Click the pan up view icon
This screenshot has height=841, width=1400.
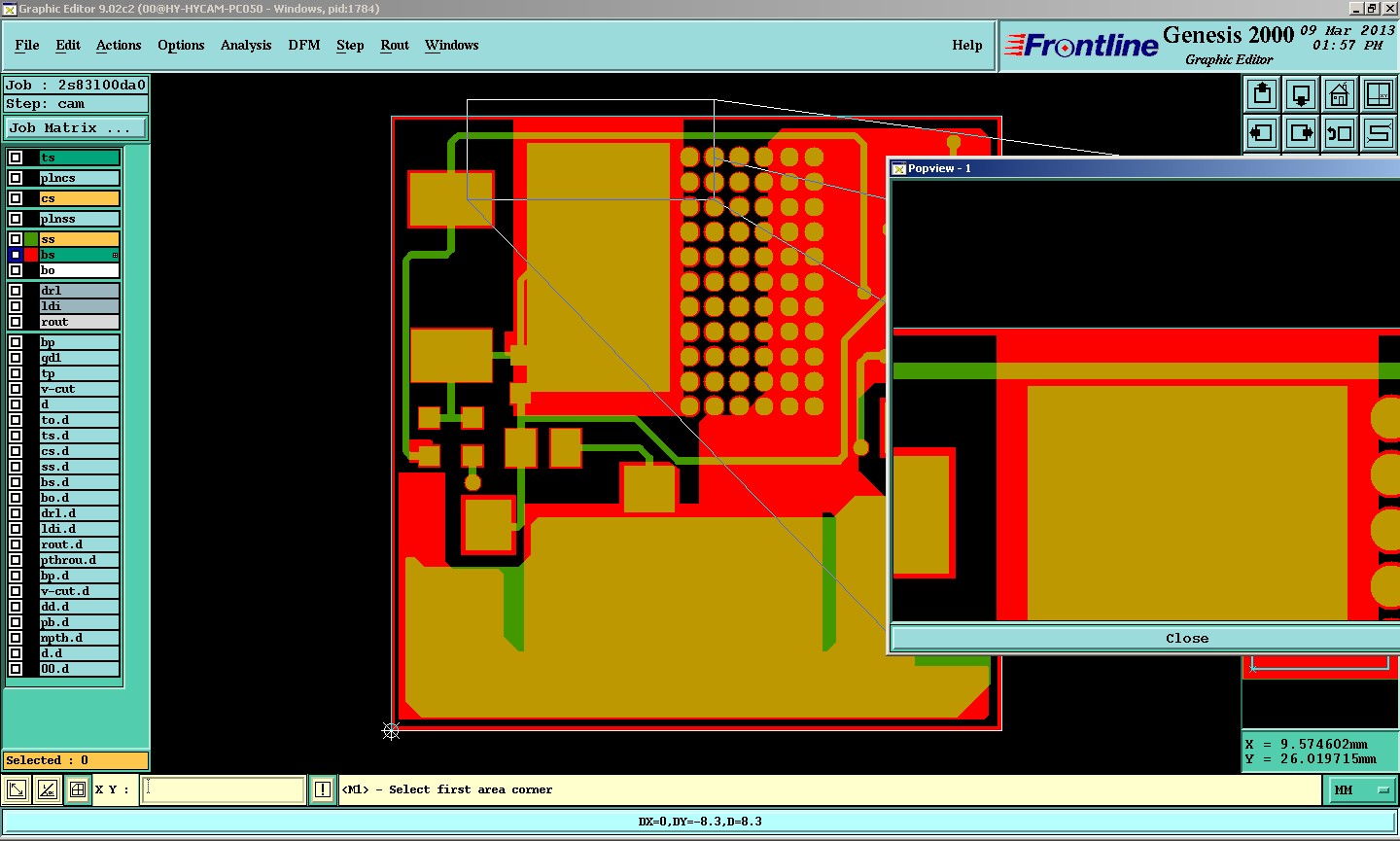click(x=1262, y=94)
